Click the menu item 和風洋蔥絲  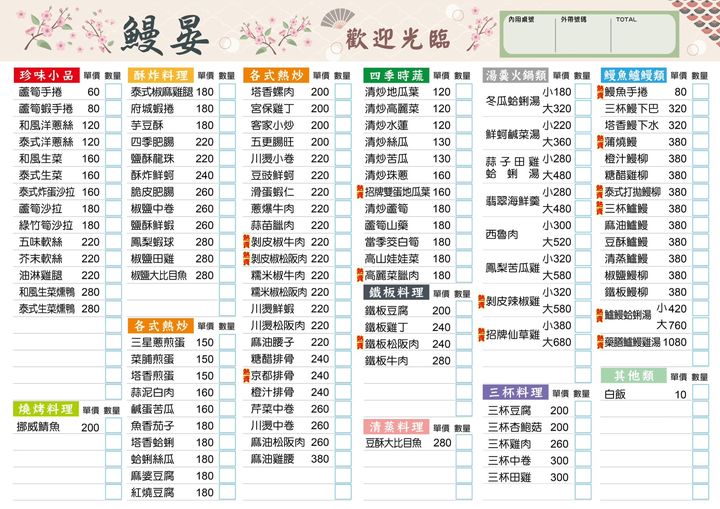[46, 125]
